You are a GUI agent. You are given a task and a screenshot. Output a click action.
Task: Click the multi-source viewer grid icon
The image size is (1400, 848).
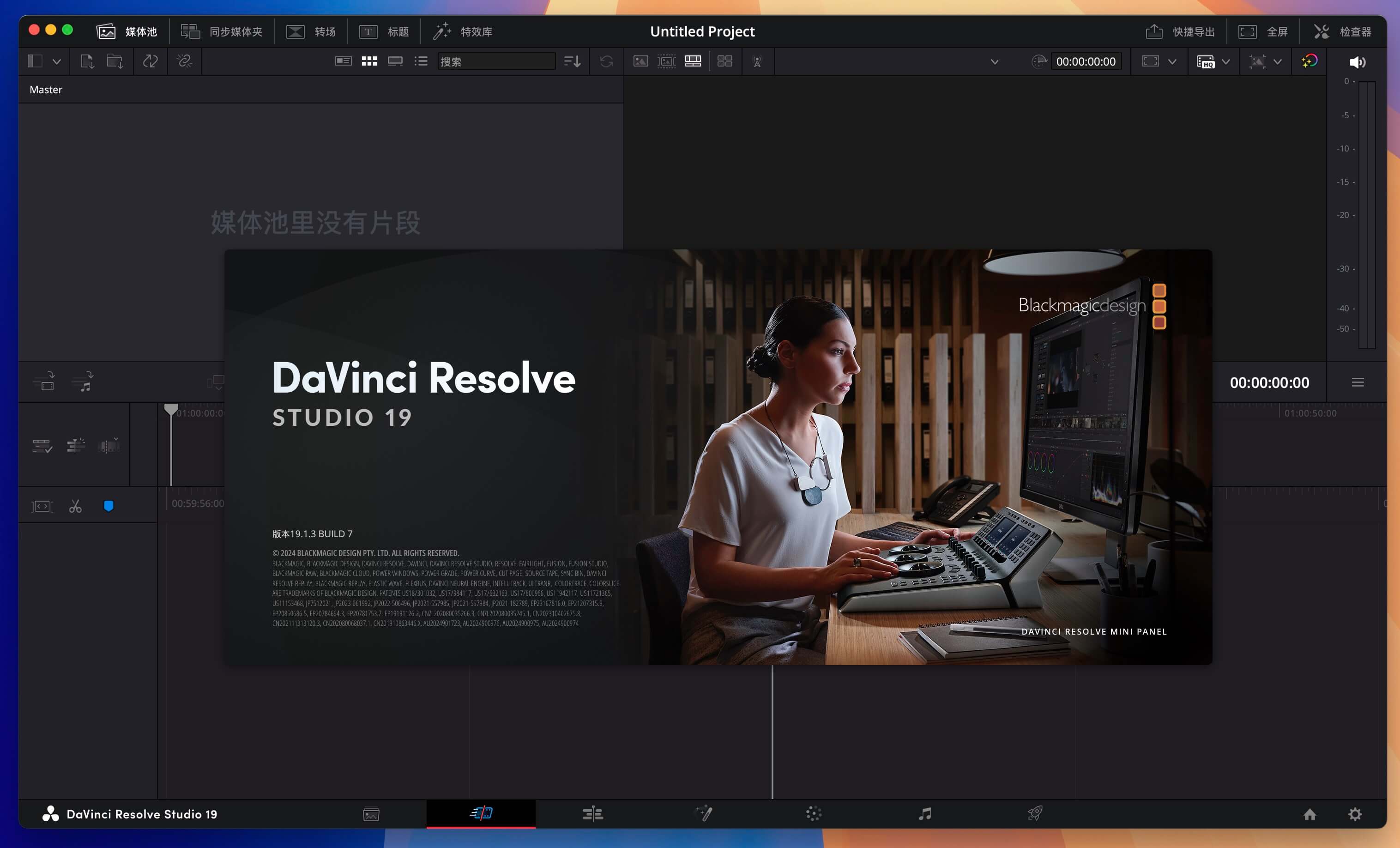pos(725,61)
